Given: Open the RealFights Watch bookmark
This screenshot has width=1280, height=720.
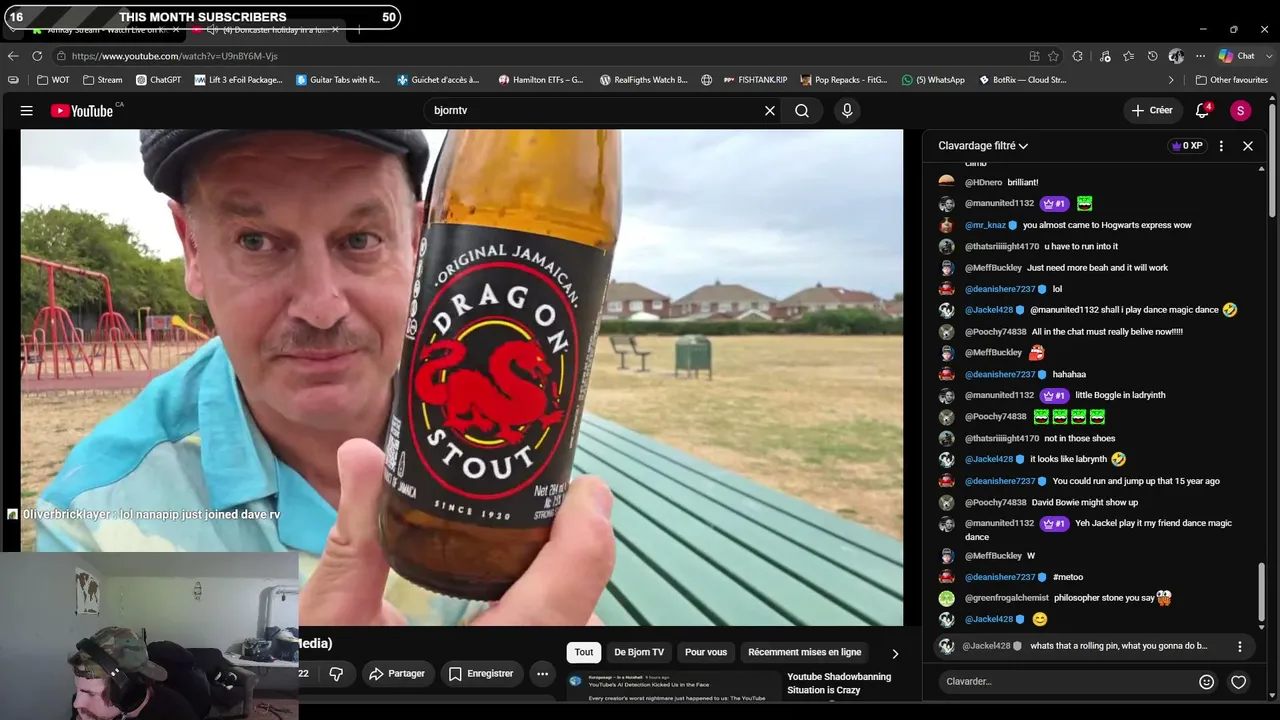Looking at the screenshot, I should tap(643, 80).
